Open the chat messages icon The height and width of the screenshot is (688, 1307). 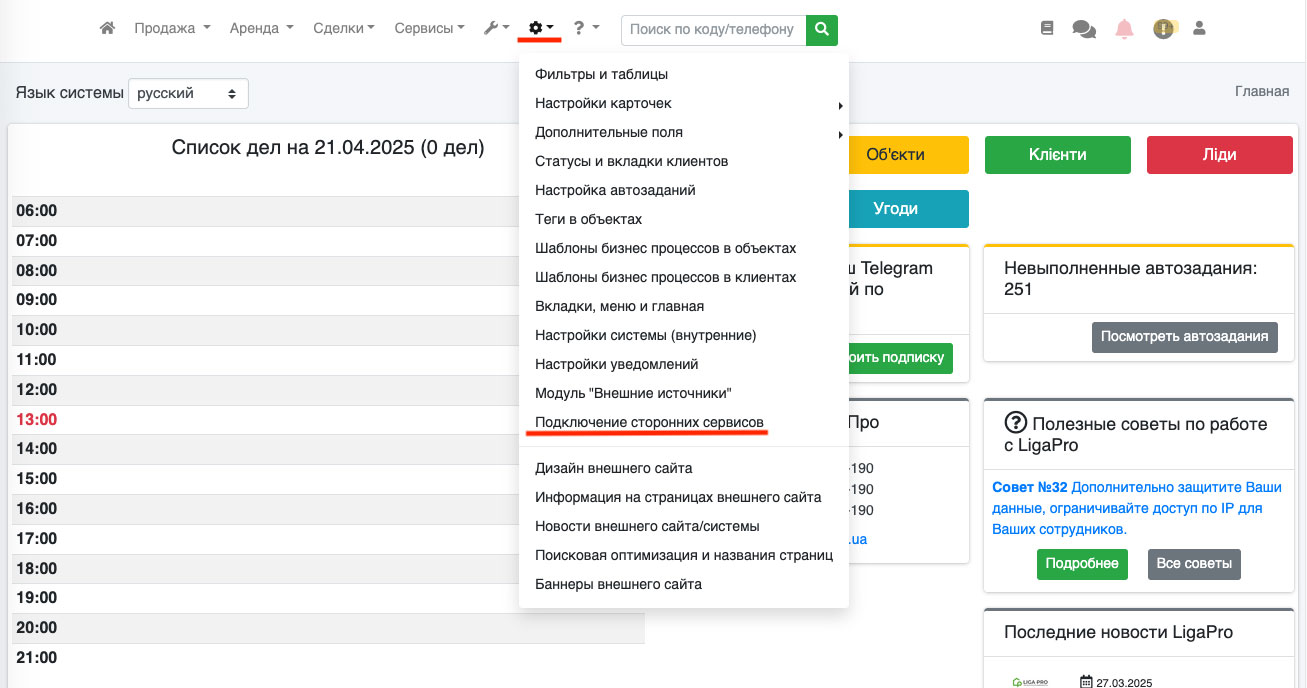pos(1084,29)
